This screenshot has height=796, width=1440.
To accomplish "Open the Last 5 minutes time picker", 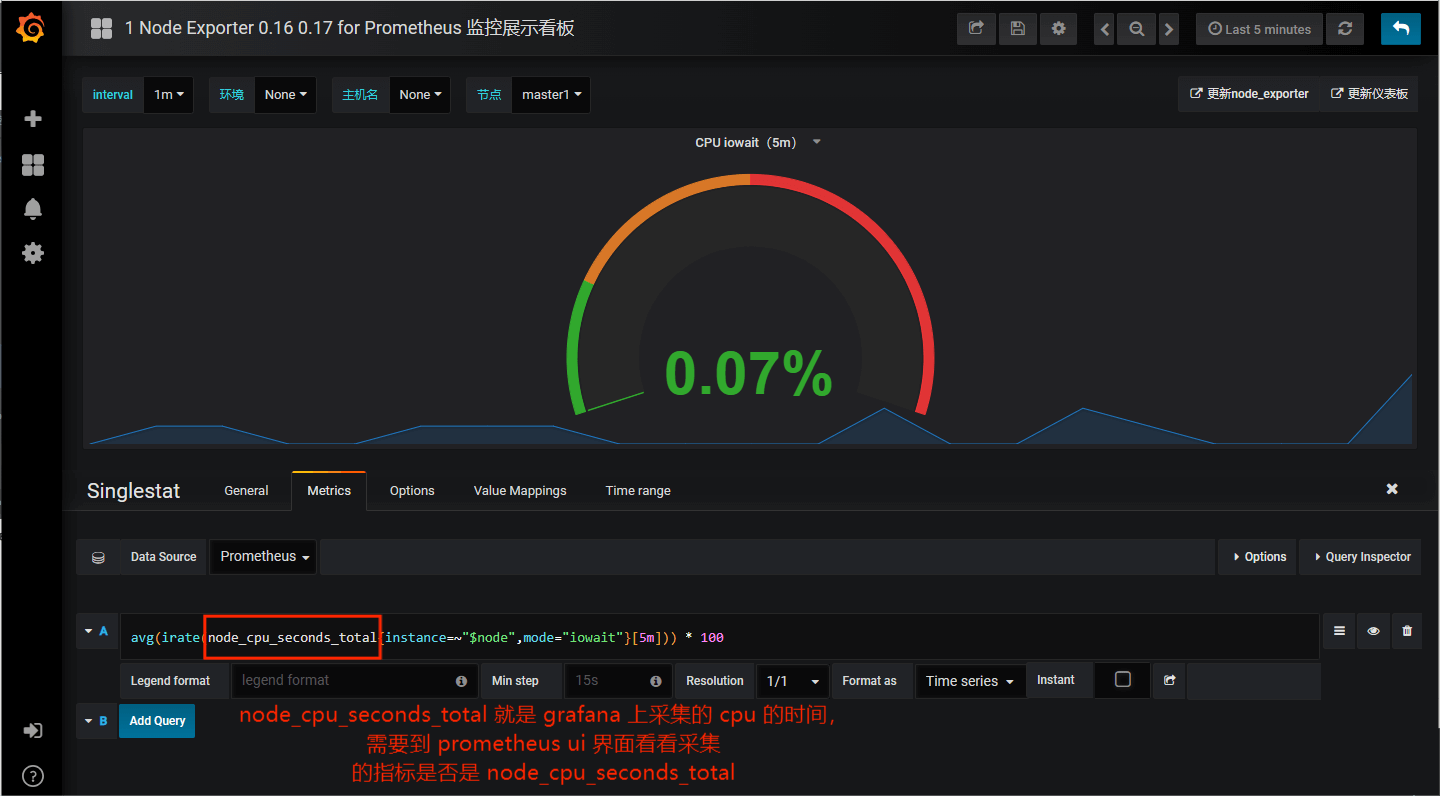I will [x=1260, y=29].
